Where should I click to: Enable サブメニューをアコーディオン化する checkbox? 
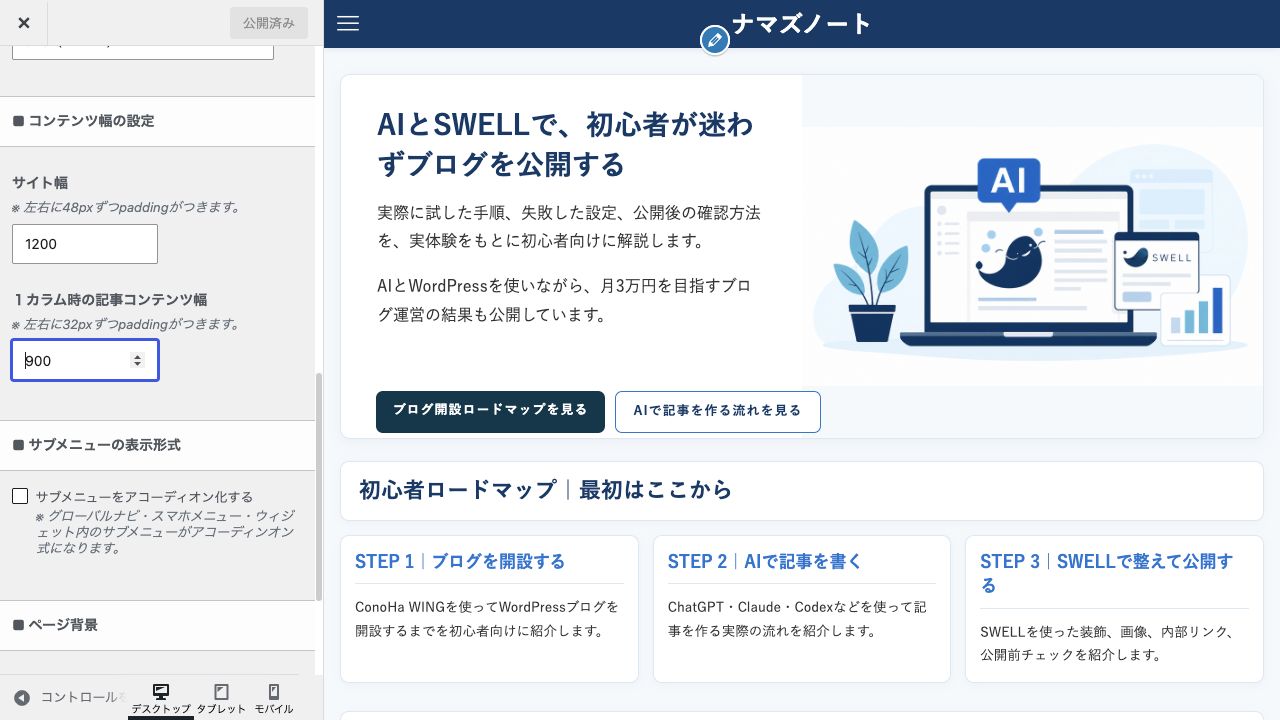pyautogui.click(x=20, y=496)
